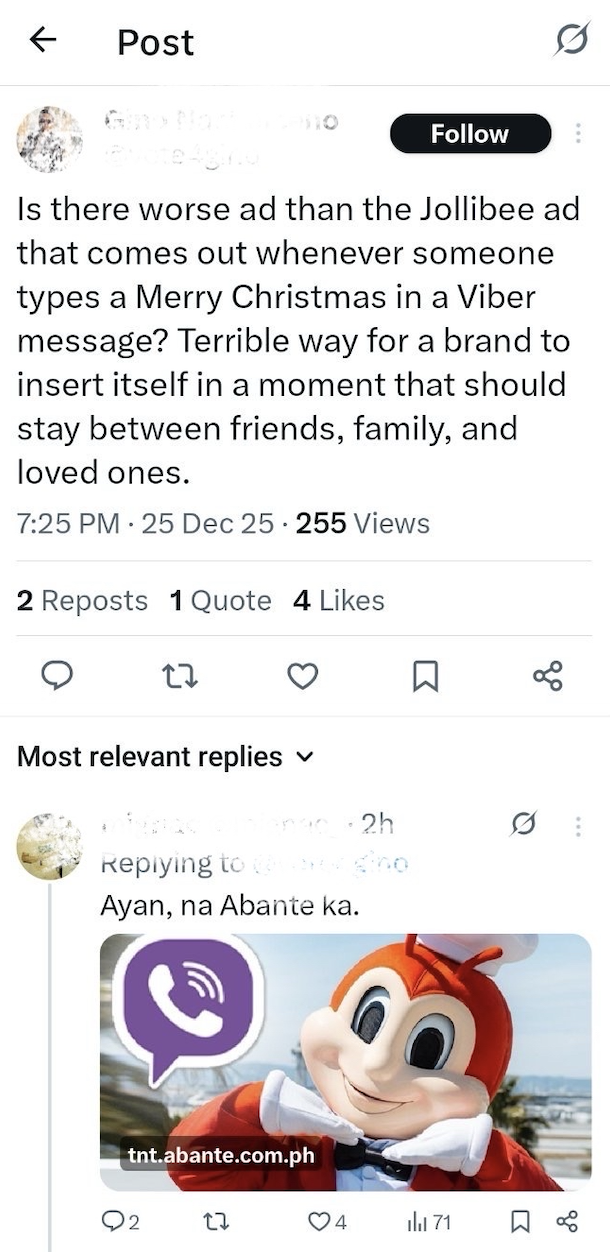This screenshot has width=610, height=1252.
Task: Bookmark the main post
Action: pos(425,677)
